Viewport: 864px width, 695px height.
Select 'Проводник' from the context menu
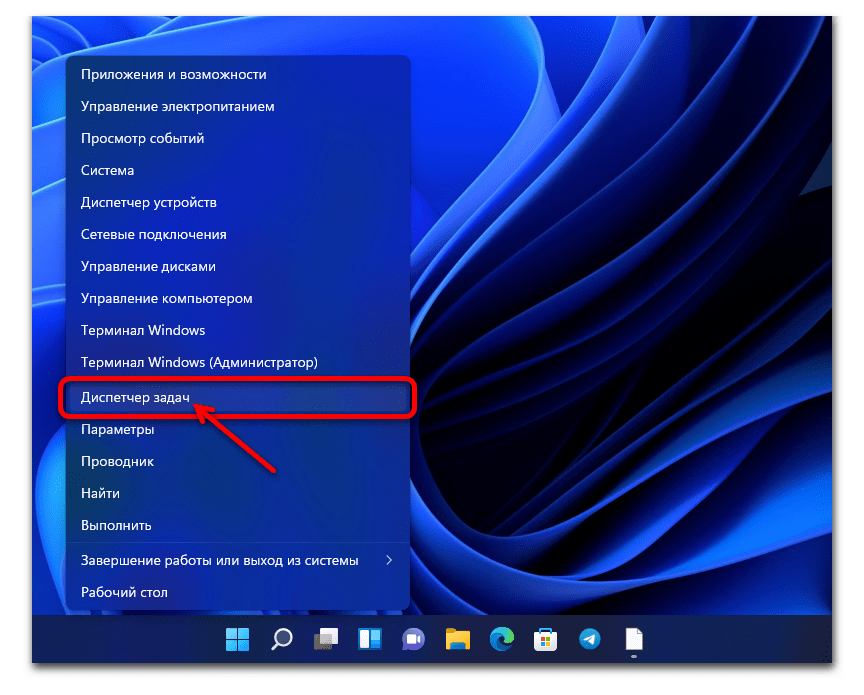238,461
